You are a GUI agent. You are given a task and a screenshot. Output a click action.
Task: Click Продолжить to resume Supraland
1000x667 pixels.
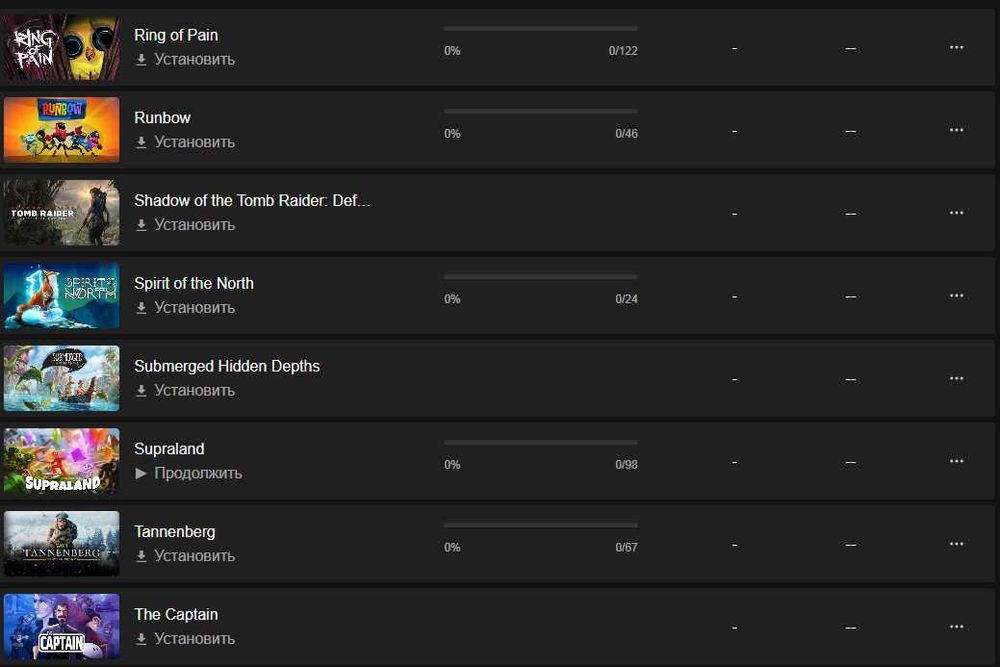pos(189,473)
